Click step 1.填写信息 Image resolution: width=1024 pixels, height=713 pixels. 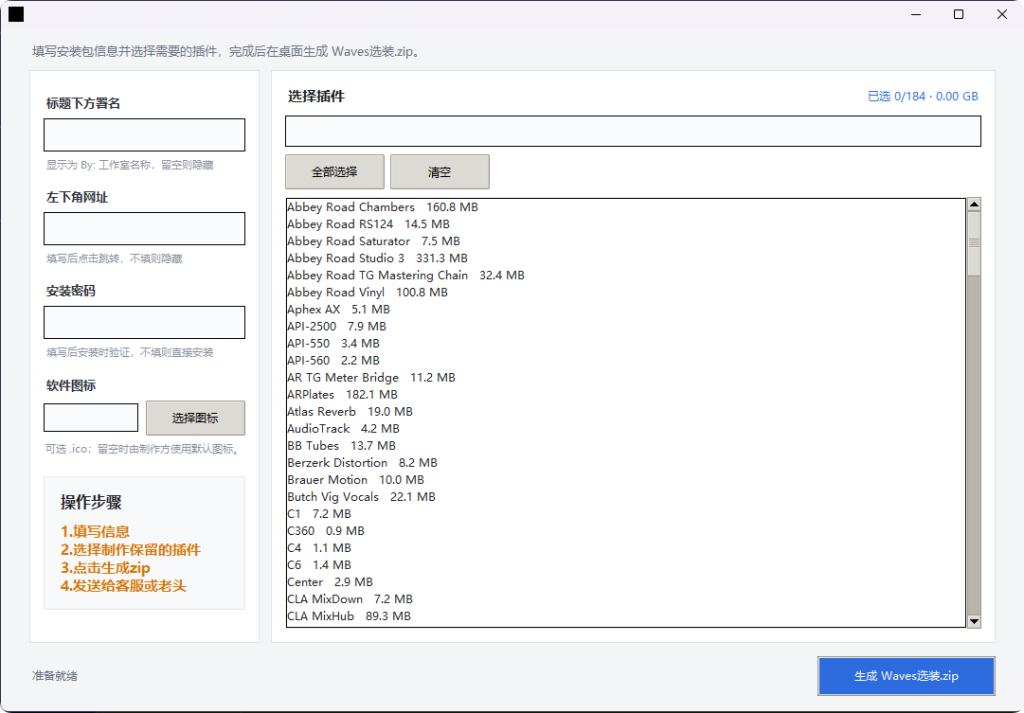(95, 531)
